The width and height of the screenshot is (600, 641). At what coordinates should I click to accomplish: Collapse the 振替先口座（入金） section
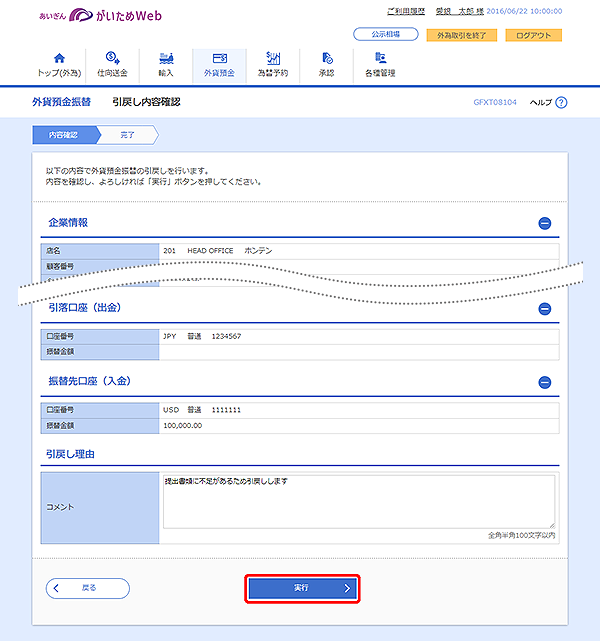click(544, 382)
